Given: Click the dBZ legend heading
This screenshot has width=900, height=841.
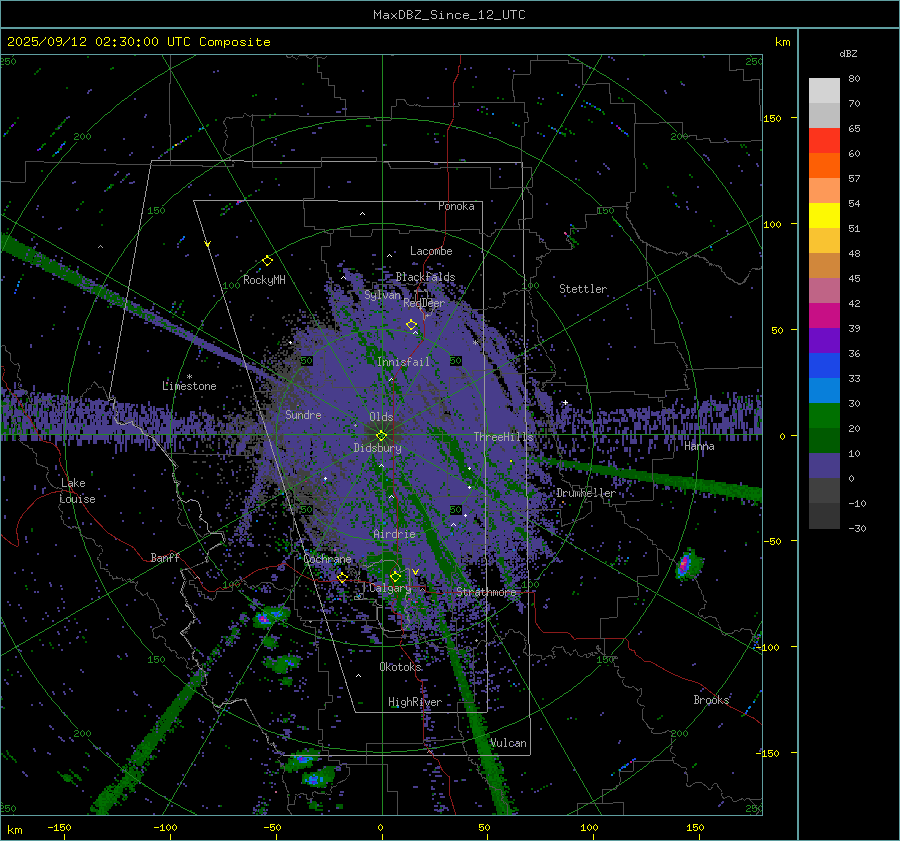Looking at the screenshot, I should click(848, 53).
